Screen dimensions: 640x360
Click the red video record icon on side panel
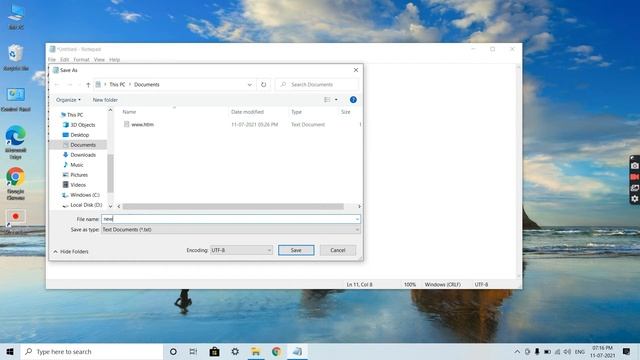click(x=634, y=177)
